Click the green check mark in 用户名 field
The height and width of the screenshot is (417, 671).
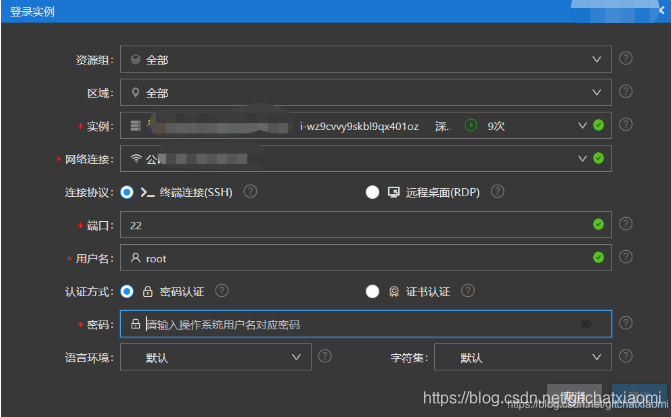click(x=599, y=257)
